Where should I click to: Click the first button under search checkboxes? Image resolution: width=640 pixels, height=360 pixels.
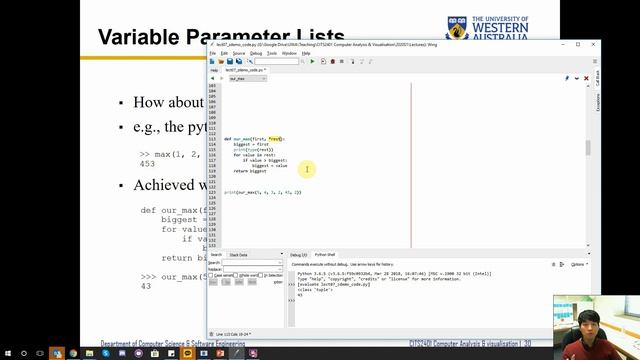click(x=213, y=282)
